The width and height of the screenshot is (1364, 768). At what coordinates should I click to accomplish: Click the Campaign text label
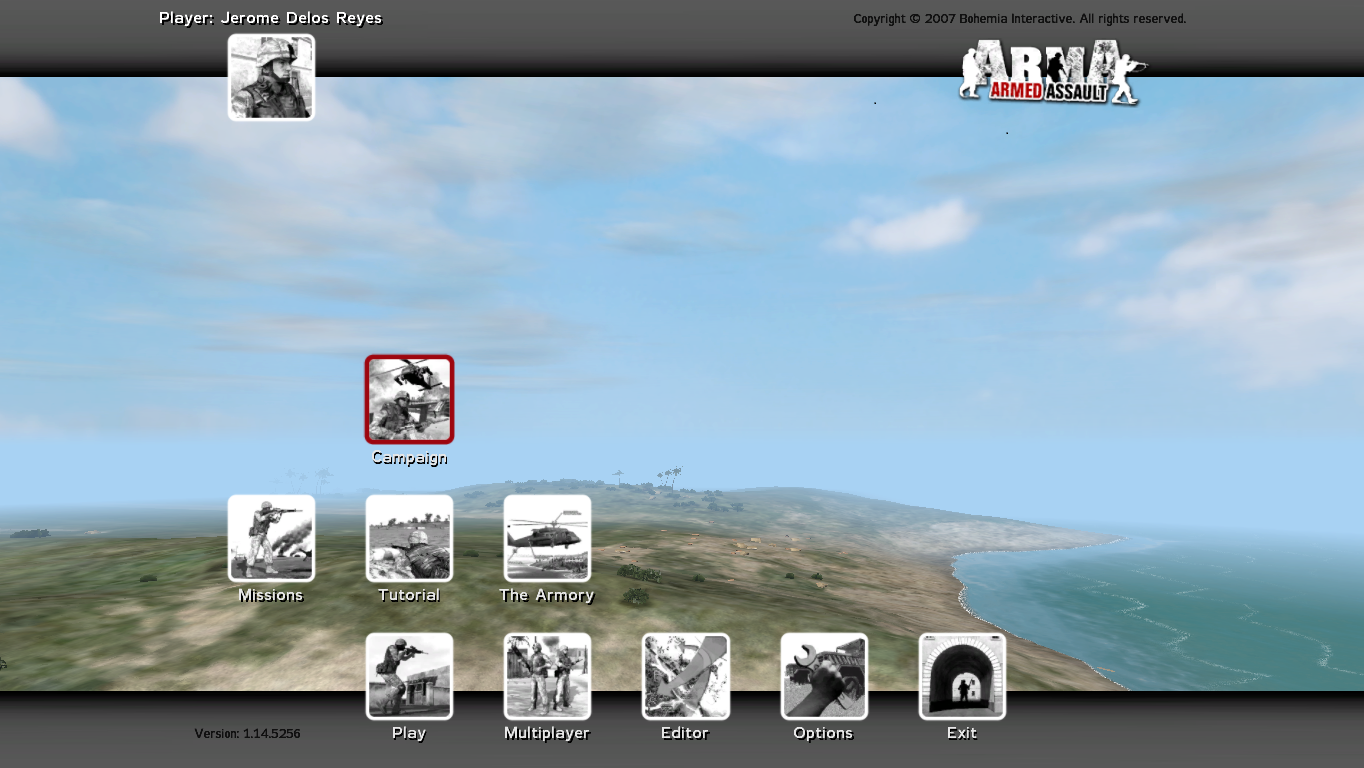click(x=409, y=458)
